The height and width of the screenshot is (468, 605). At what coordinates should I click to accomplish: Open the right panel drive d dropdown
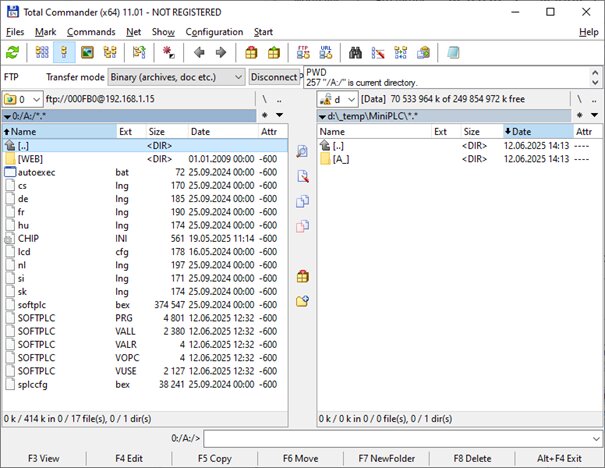click(338, 99)
